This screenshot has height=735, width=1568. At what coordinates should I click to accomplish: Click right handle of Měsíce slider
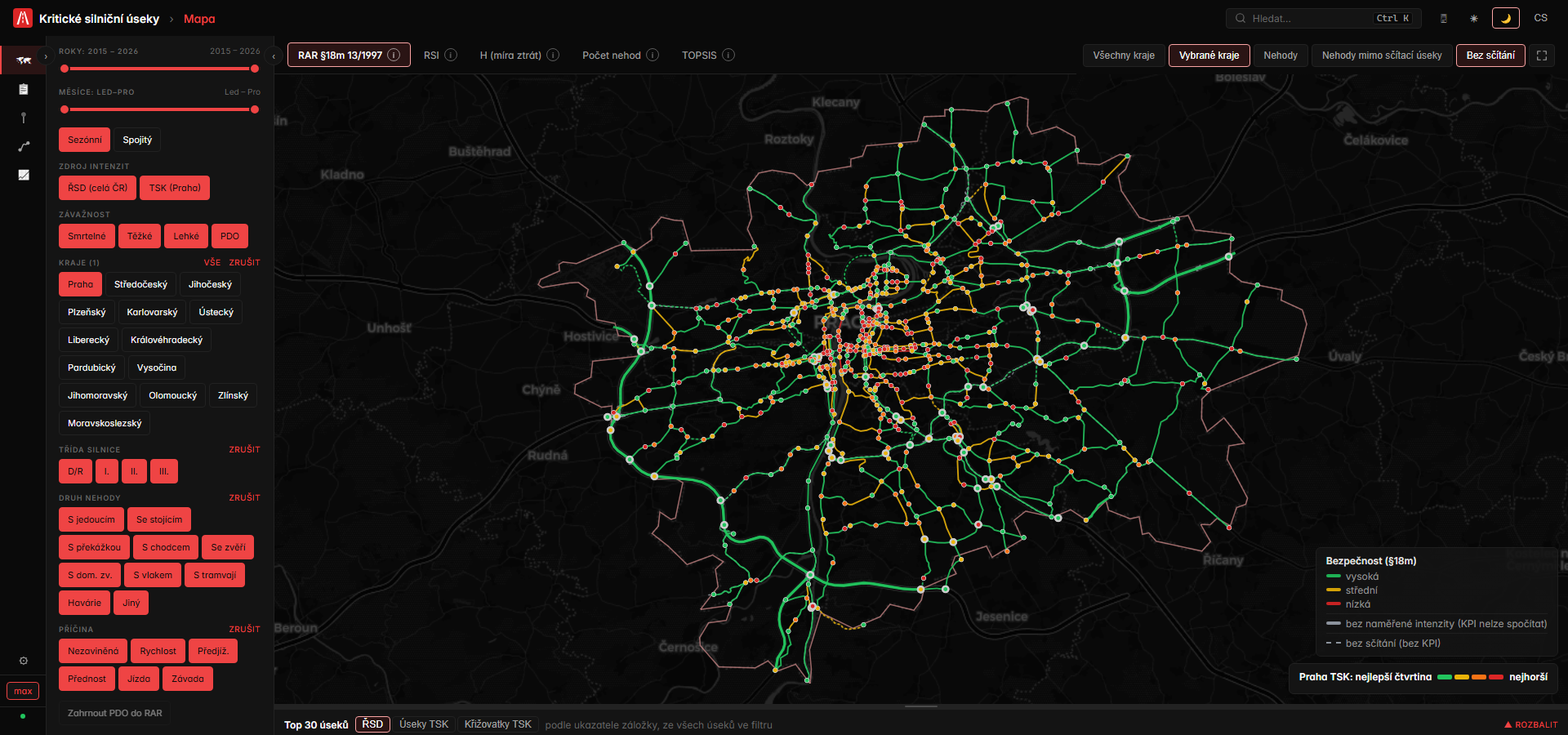pyautogui.click(x=255, y=109)
